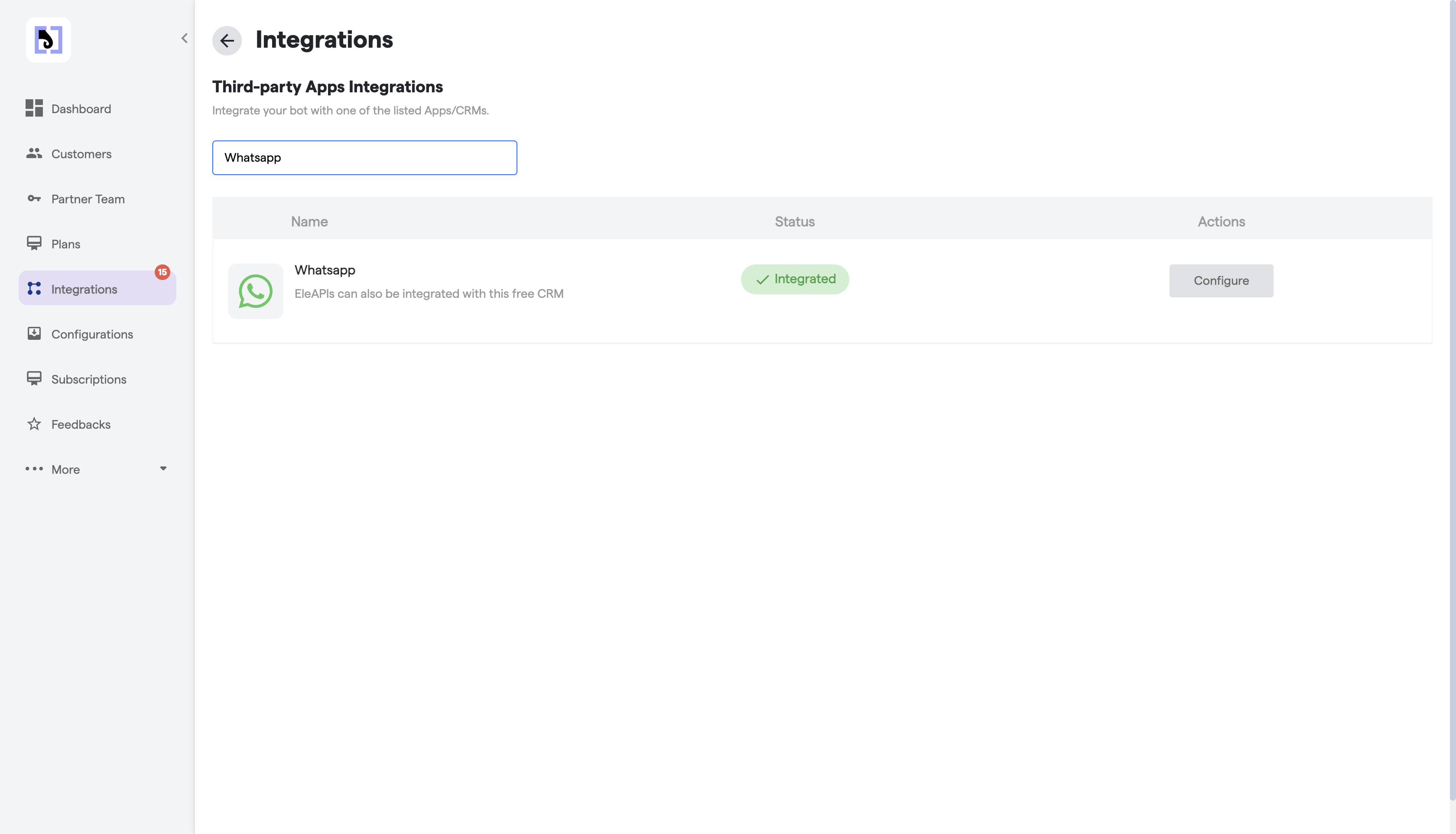Click the Customers people icon

coord(34,153)
